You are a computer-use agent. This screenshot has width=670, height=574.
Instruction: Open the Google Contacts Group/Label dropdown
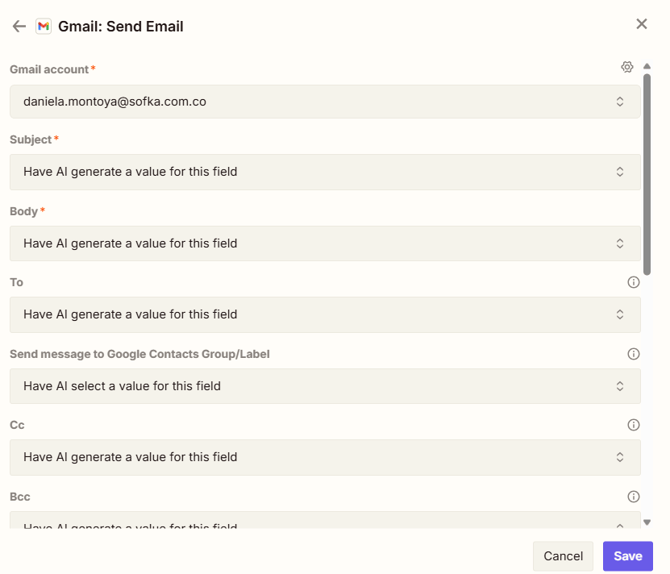[325, 386]
